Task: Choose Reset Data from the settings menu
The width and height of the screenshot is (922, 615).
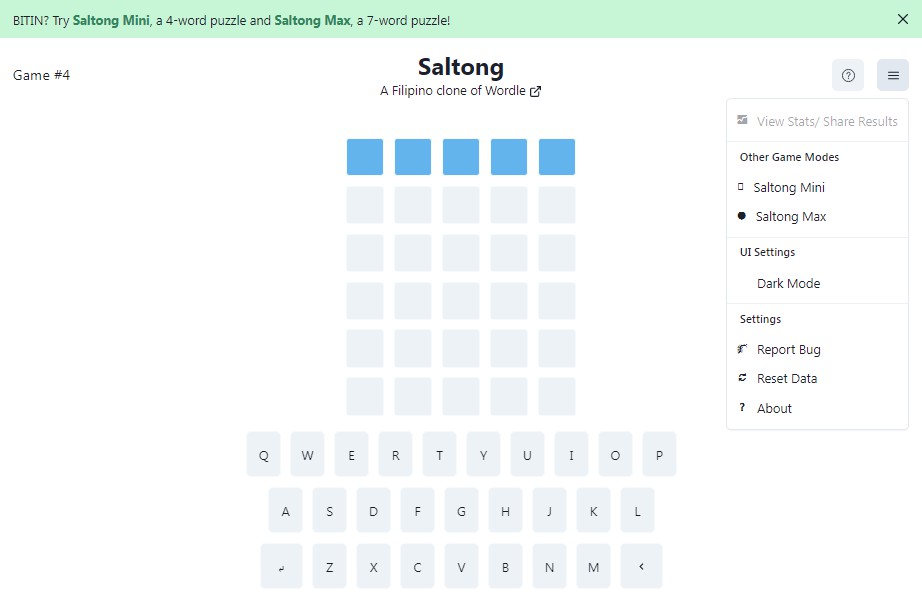Action: click(x=786, y=378)
